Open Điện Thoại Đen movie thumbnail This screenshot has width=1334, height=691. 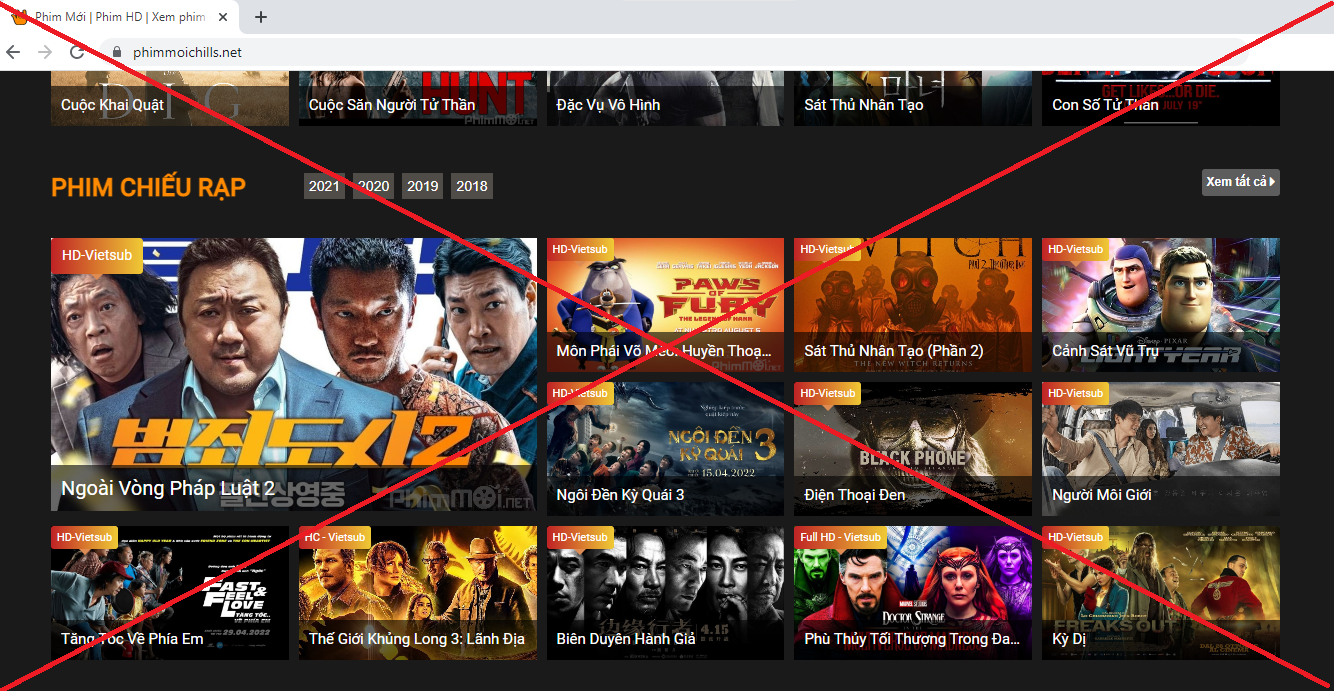tap(913, 449)
